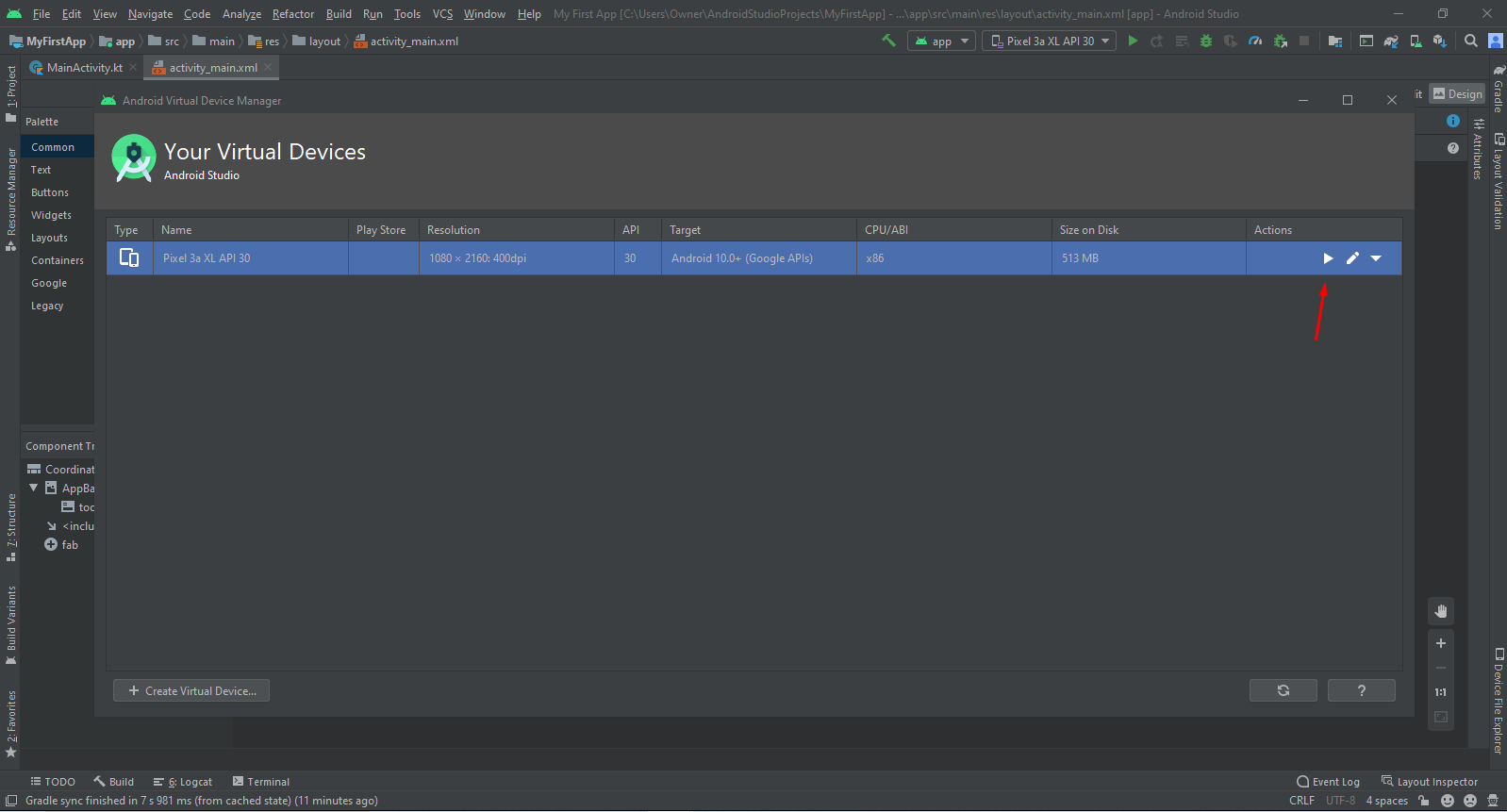Edit the Pixel 3a XL AVD pencil icon
The width and height of the screenshot is (1507, 812).
pos(1352,258)
